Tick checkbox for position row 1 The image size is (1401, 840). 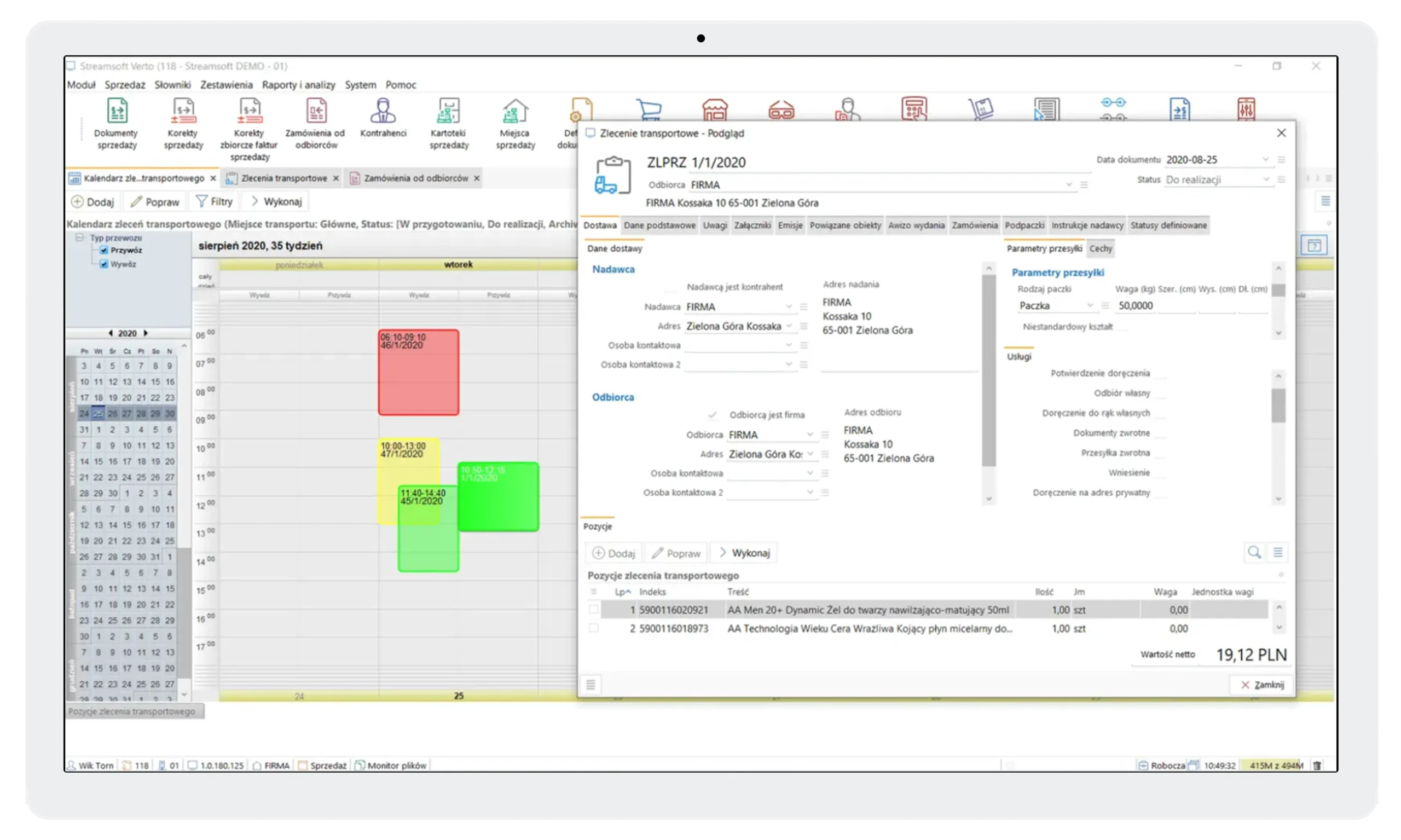593,610
